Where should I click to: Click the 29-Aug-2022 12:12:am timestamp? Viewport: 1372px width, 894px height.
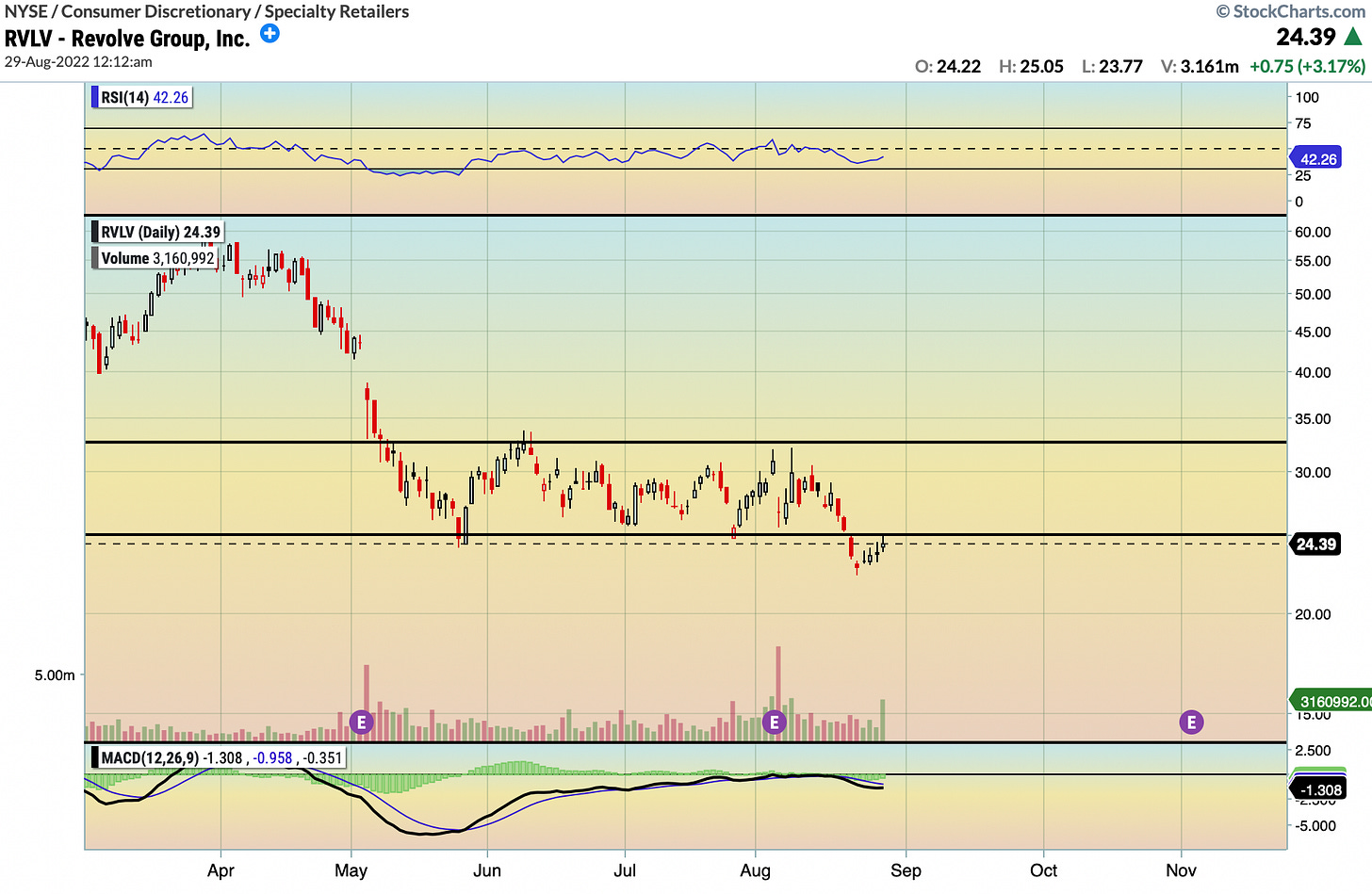(78, 62)
